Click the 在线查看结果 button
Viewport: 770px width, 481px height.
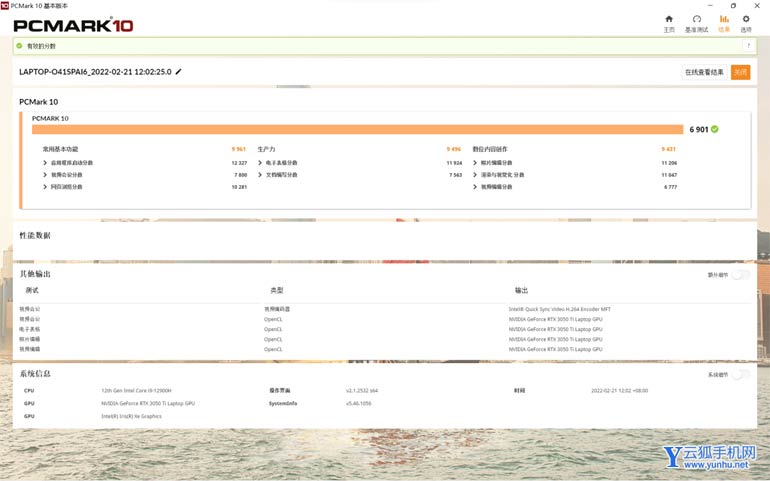coord(704,72)
